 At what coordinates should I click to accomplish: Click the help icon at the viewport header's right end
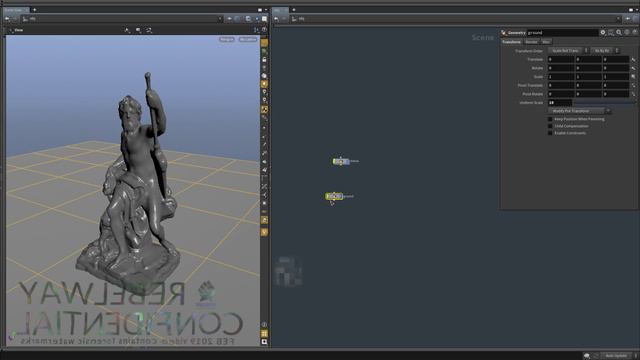coord(264,30)
